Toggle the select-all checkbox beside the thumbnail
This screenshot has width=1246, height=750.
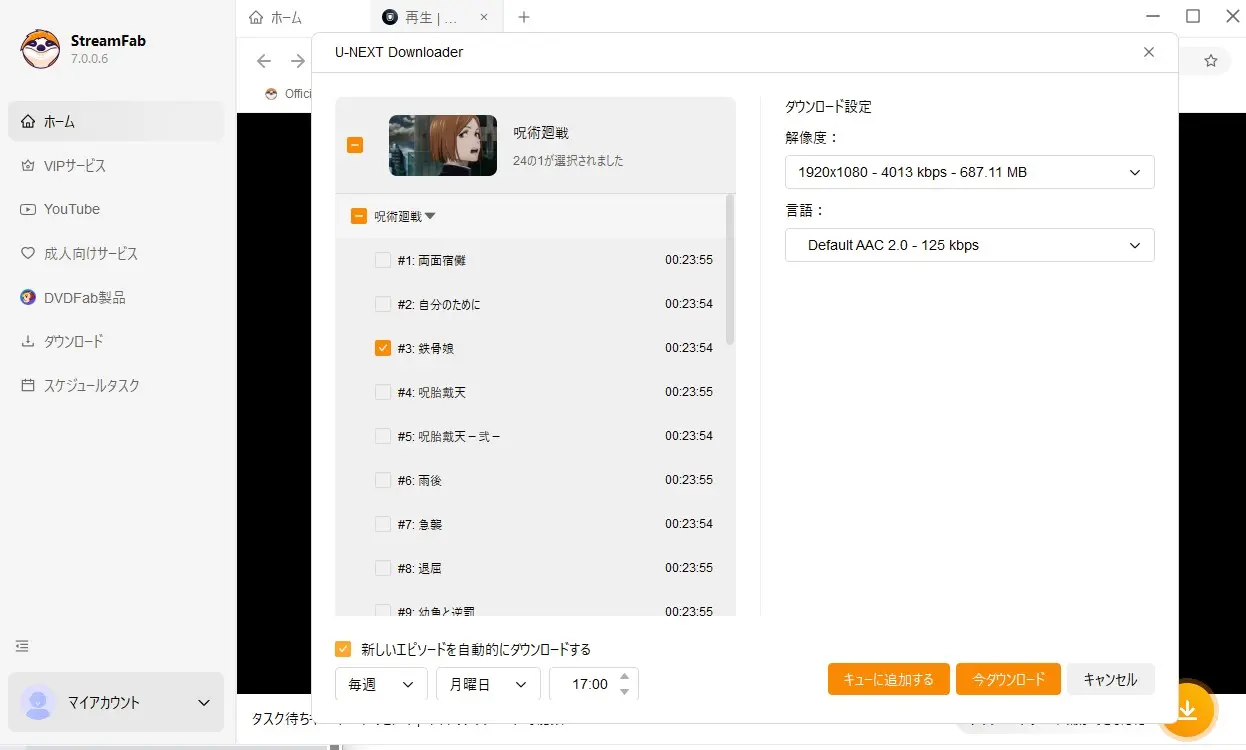(355, 145)
